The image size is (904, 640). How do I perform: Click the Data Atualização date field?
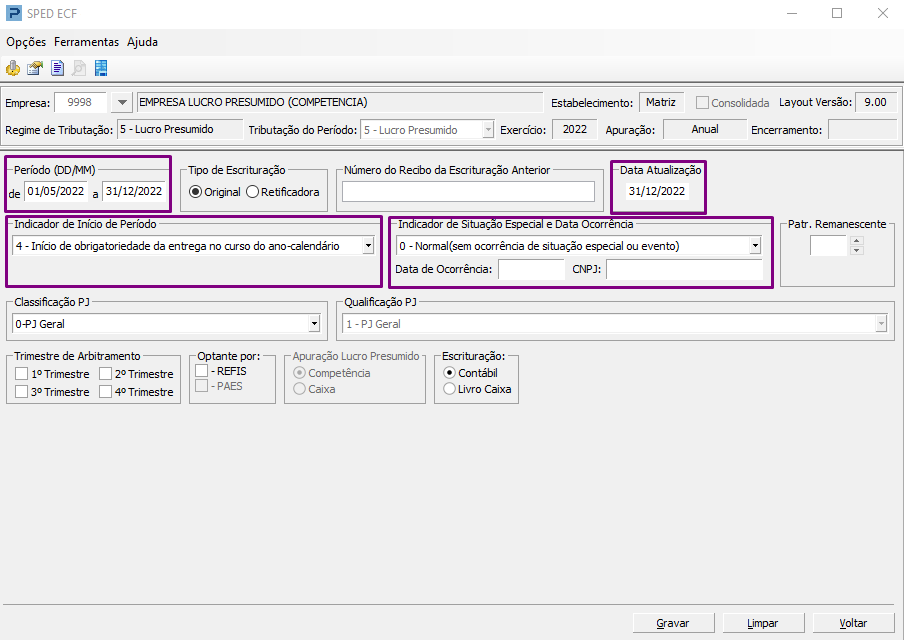click(657, 191)
